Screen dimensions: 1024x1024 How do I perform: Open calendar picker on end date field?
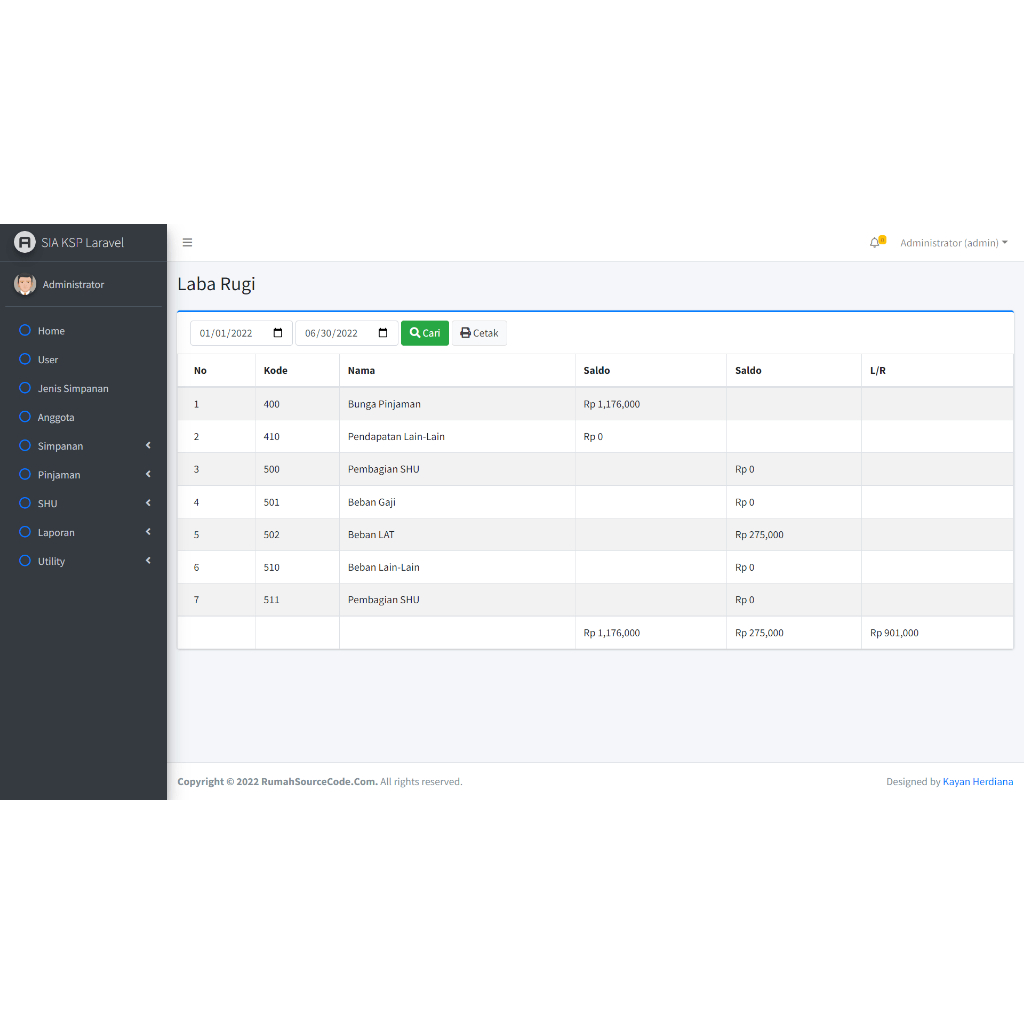click(383, 333)
